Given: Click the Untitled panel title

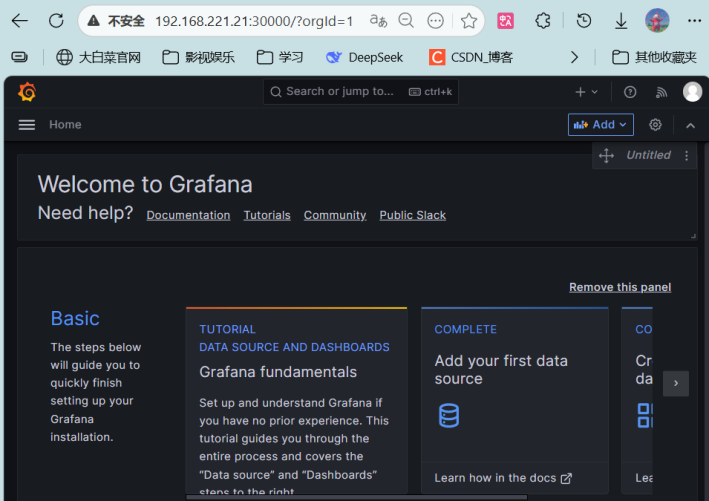Looking at the screenshot, I should click(648, 155).
